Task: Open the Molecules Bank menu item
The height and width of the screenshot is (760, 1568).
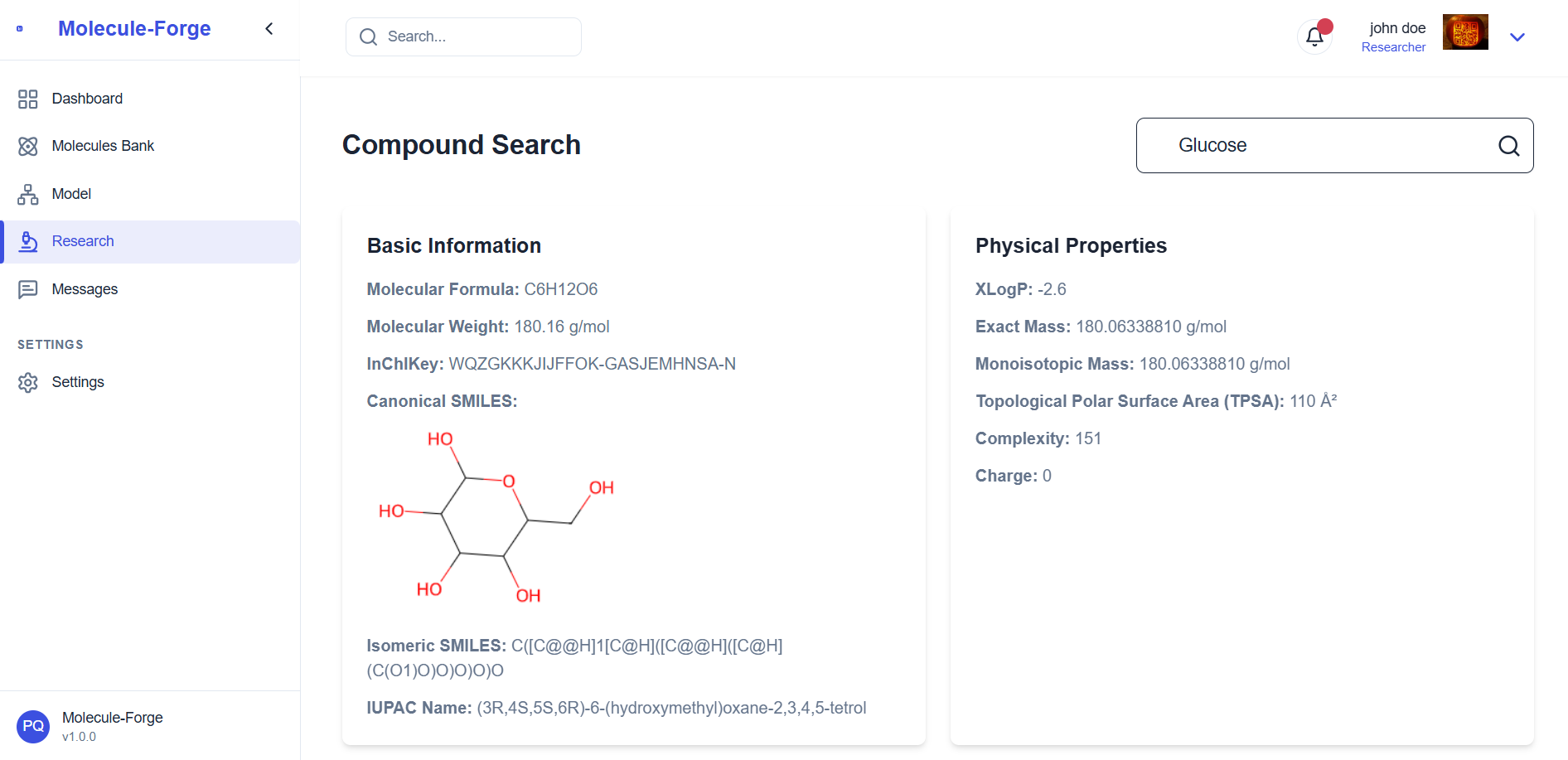Action: pos(103,147)
